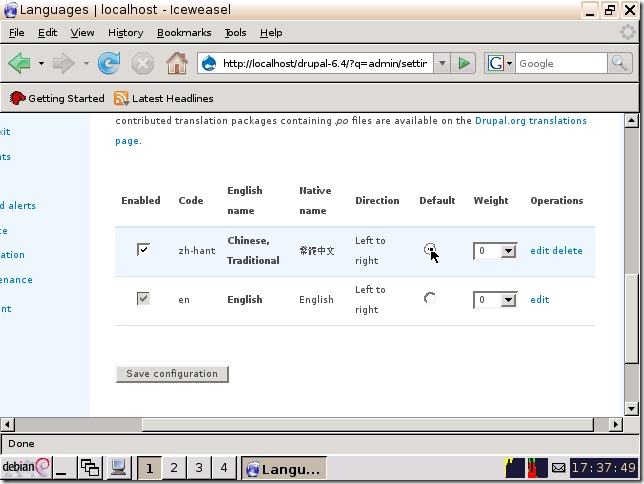This screenshot has height=484, width=644.
Task: Click the alerts link in sidebar
Action: tap(18, 205)
